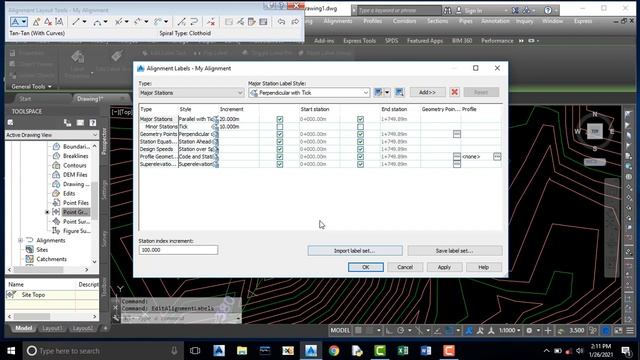Image resolution: width=640 pixels, height=360 pixels.
Task: Select the curve drawing tool in layout toolbar
Action: [x=97, y=22]
